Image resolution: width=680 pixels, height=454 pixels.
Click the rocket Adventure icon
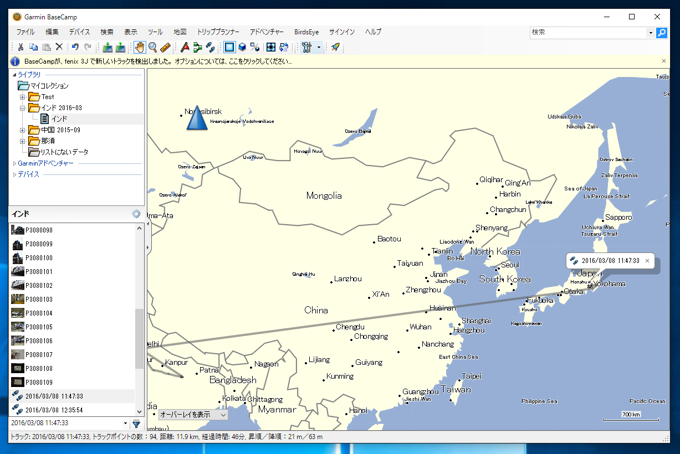(335, 47)
